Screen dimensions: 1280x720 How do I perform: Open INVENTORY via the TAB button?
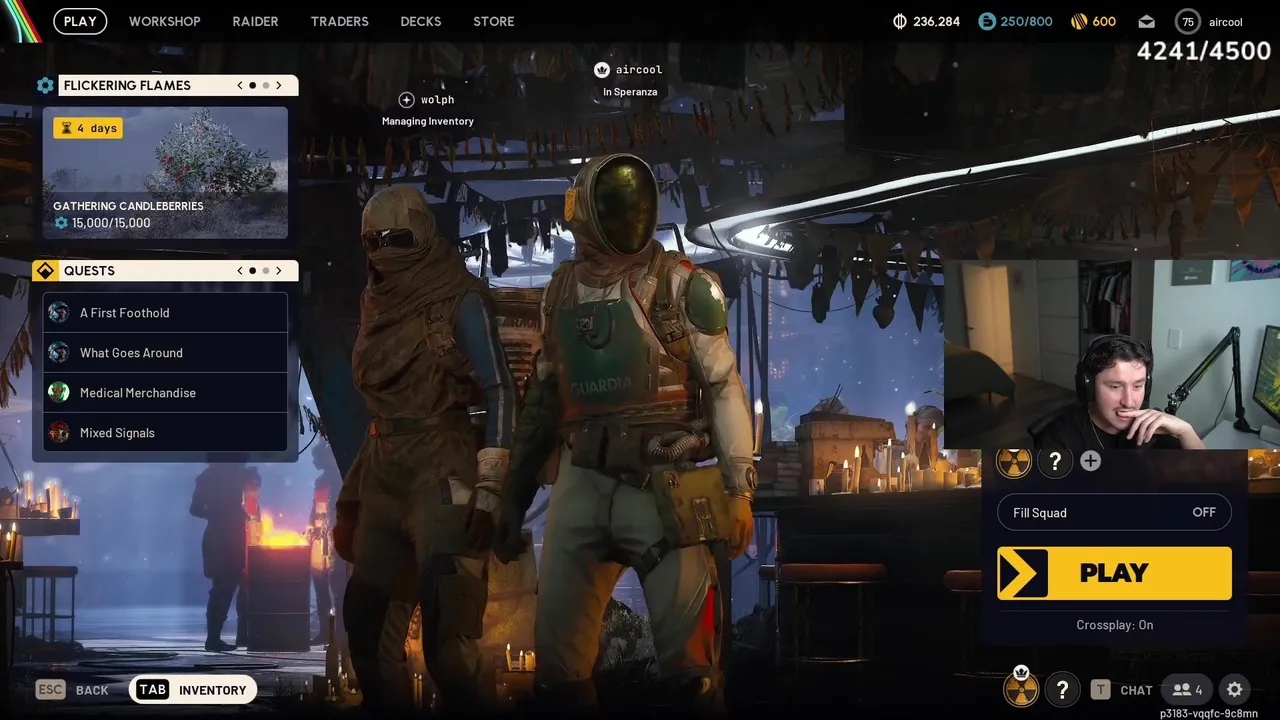pyautogui.click(x=193, y=690)
